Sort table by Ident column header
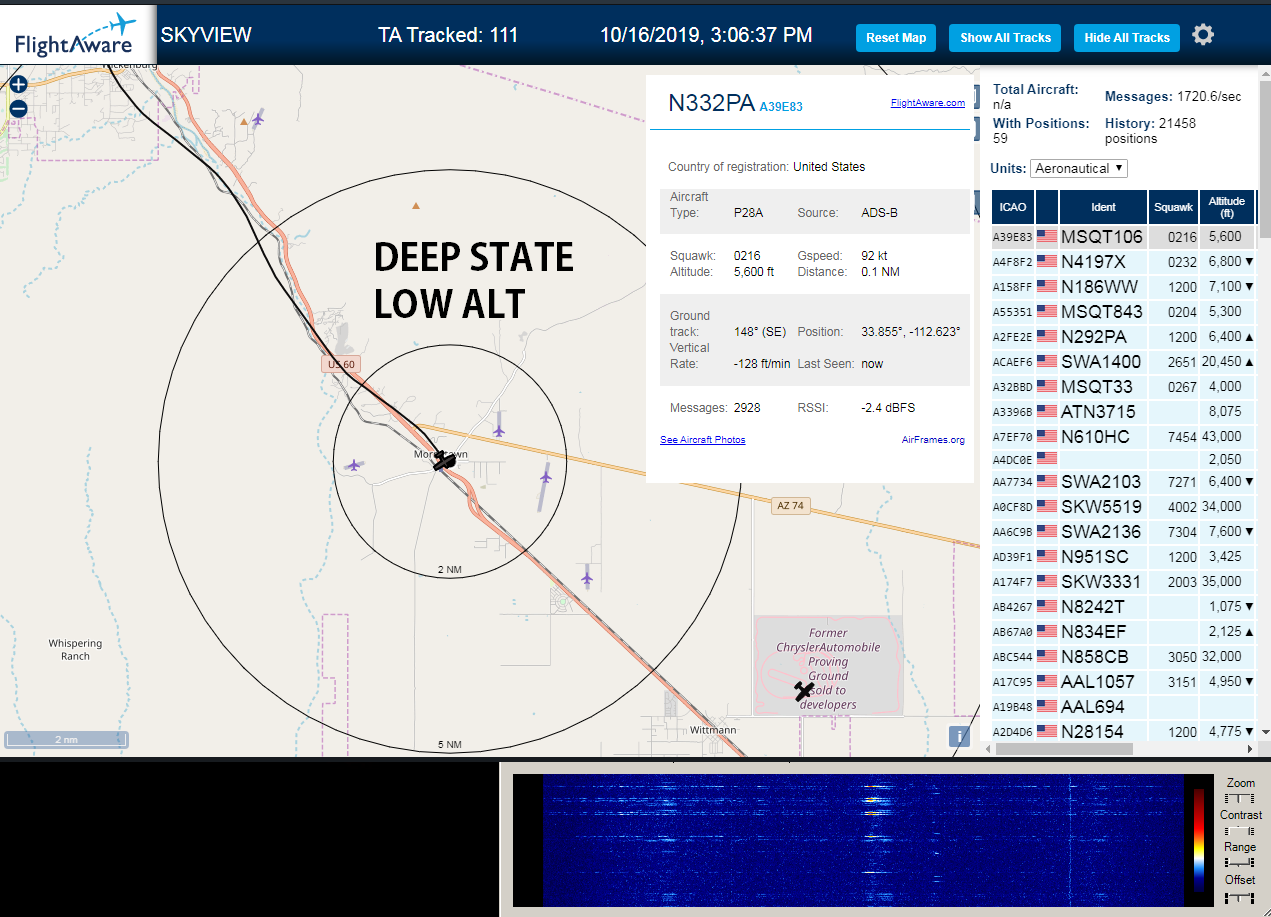1271x917 pixels. (1103, 207)
